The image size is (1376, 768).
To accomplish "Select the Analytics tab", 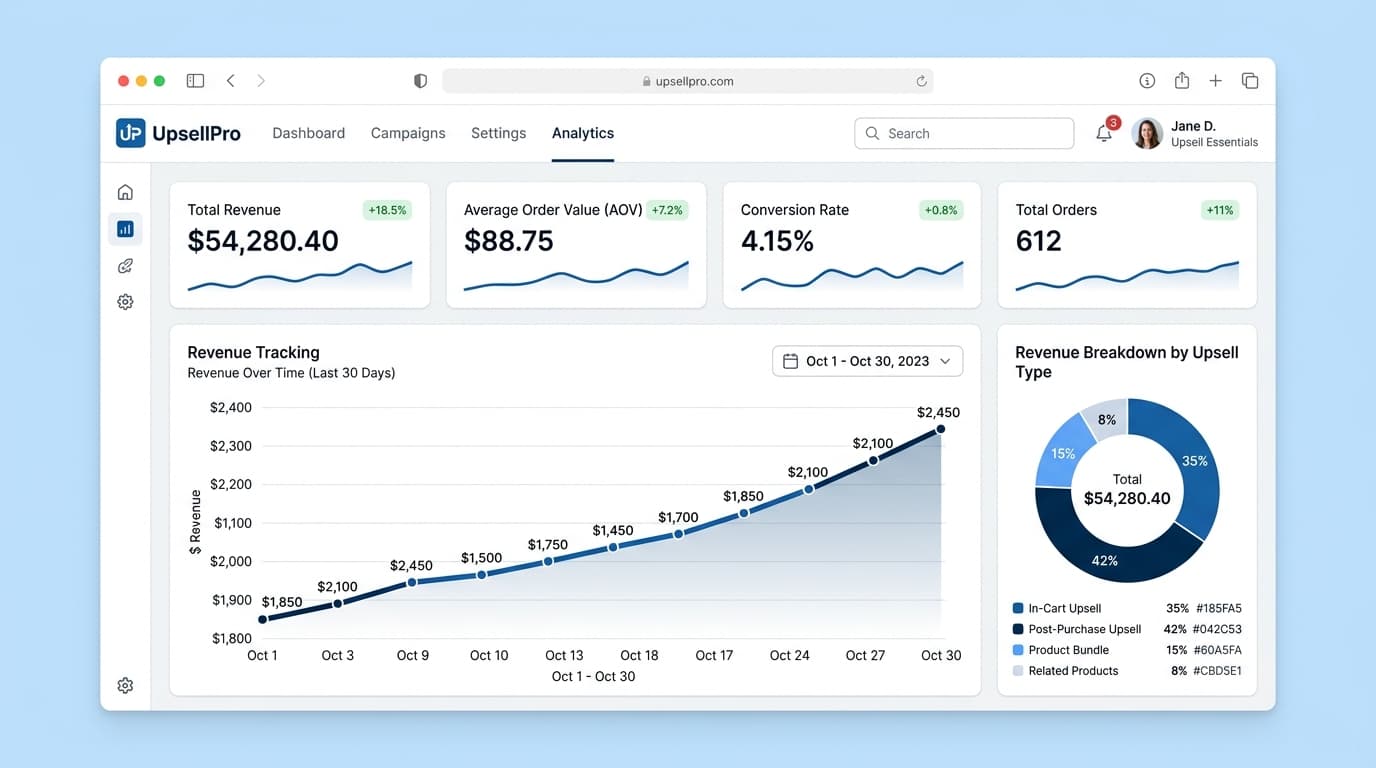I will tap(583, 133).
